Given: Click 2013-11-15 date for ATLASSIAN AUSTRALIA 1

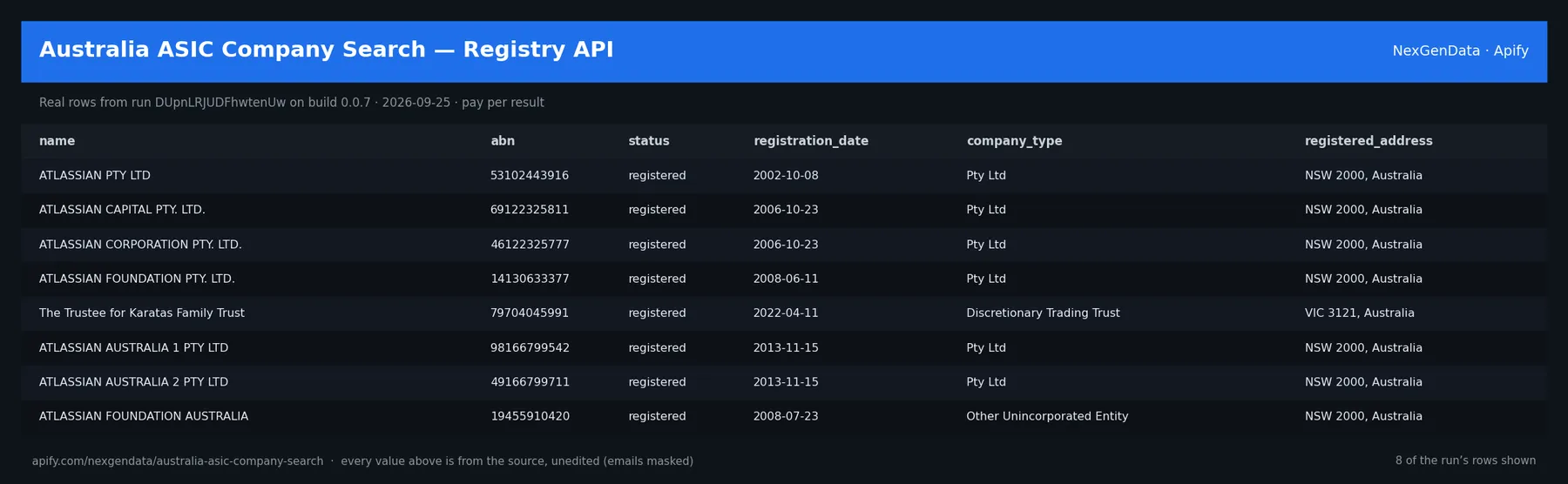Looking at the screenshot, I should pyautogui.click(x=786, y=347).
